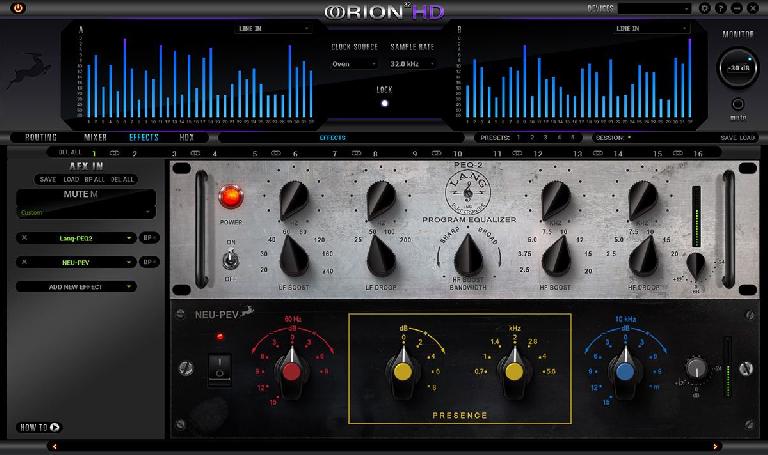Select AFX channel 2
This screenshot has width=768, height=455.
(134, 153)
